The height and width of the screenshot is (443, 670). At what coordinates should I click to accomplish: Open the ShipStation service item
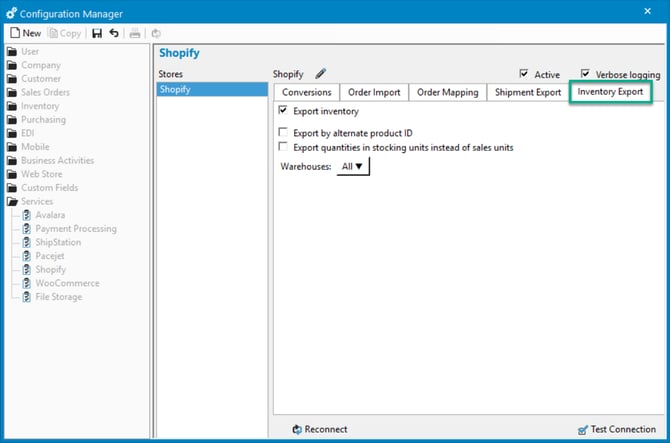point(58,242)
